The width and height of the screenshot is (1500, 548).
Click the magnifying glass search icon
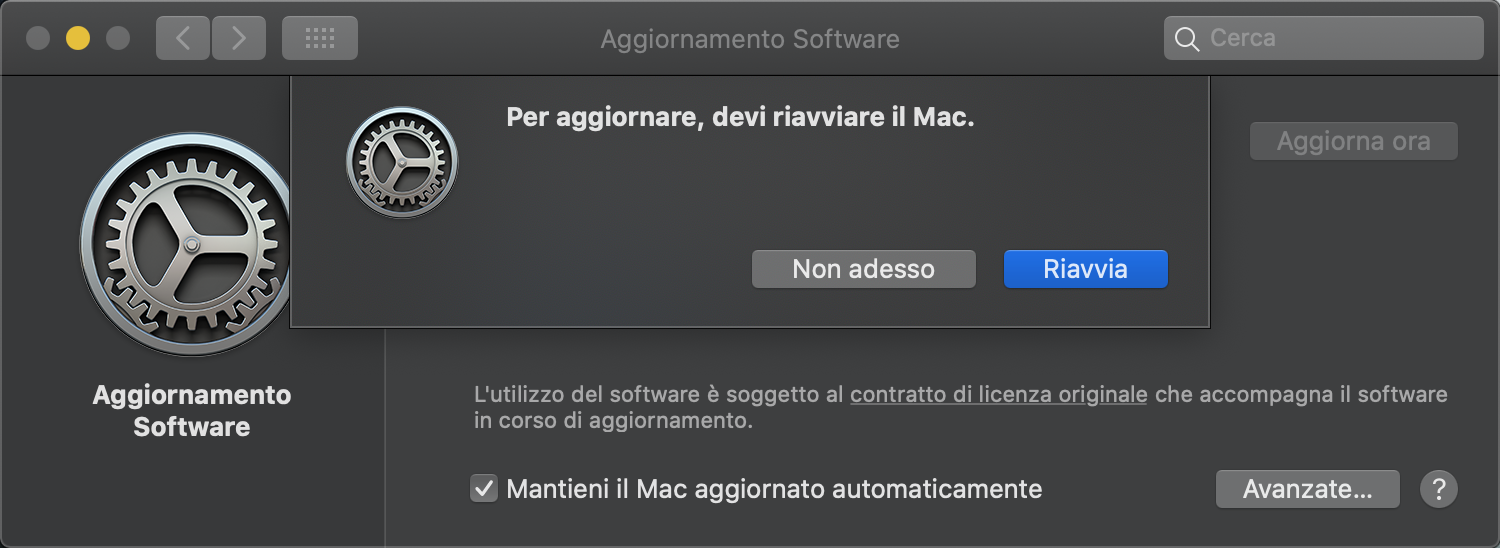1187,39
